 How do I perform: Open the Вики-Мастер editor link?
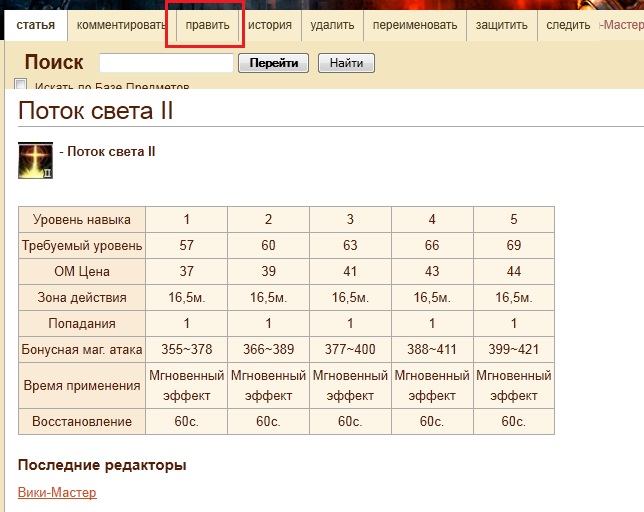coord(57,493)
